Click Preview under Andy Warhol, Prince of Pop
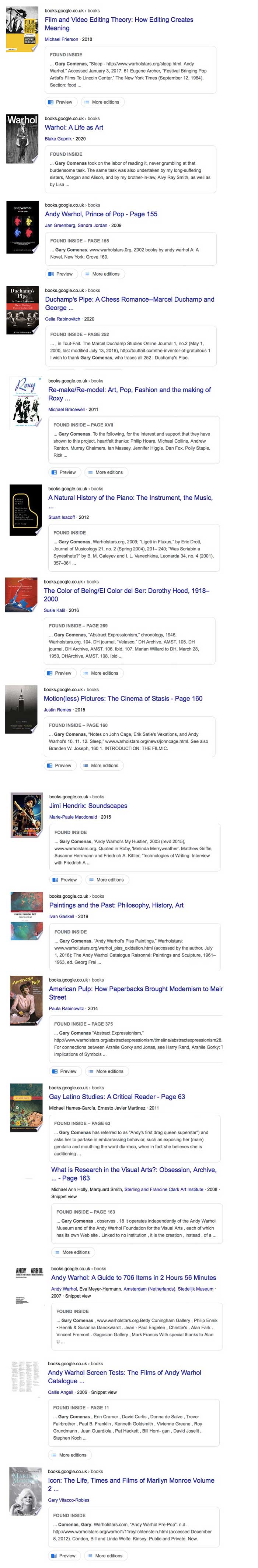Viewport: 258px width, 1568px height. click(x=60, y=274)
